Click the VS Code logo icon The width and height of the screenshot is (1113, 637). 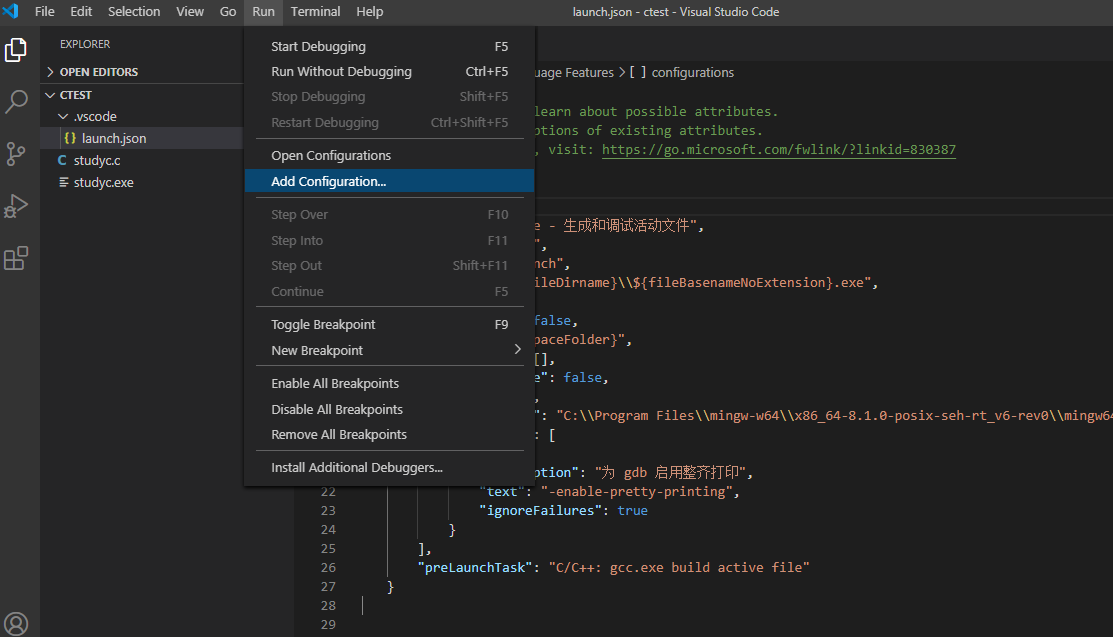(11, 11)
